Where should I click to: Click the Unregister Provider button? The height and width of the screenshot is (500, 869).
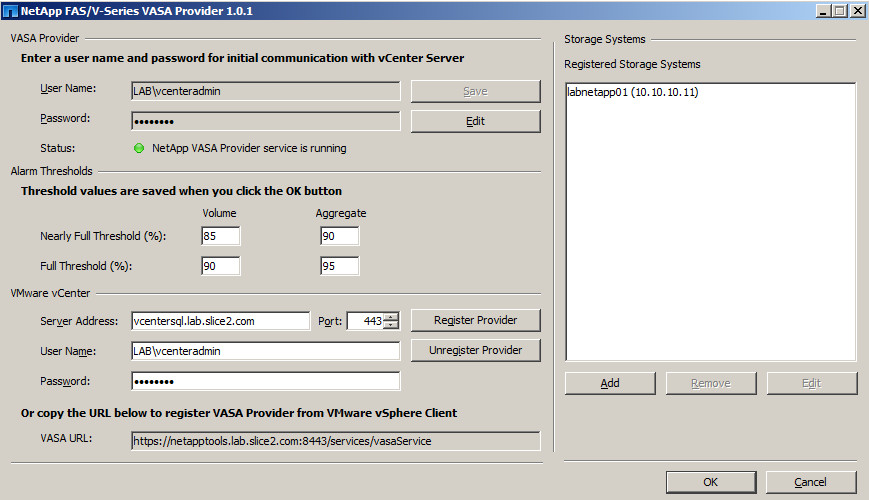[x=476, y=350]
